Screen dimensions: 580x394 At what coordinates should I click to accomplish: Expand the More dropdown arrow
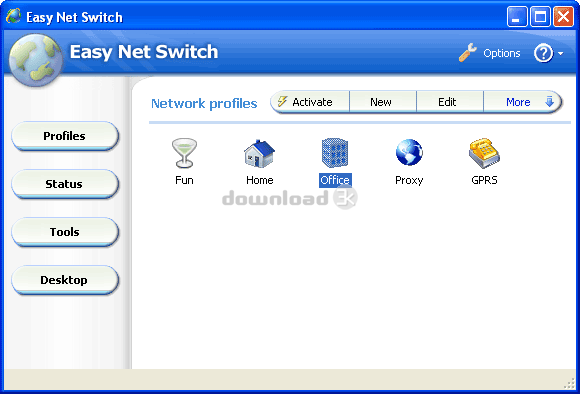pyautogui.click(x=549, y=101)
